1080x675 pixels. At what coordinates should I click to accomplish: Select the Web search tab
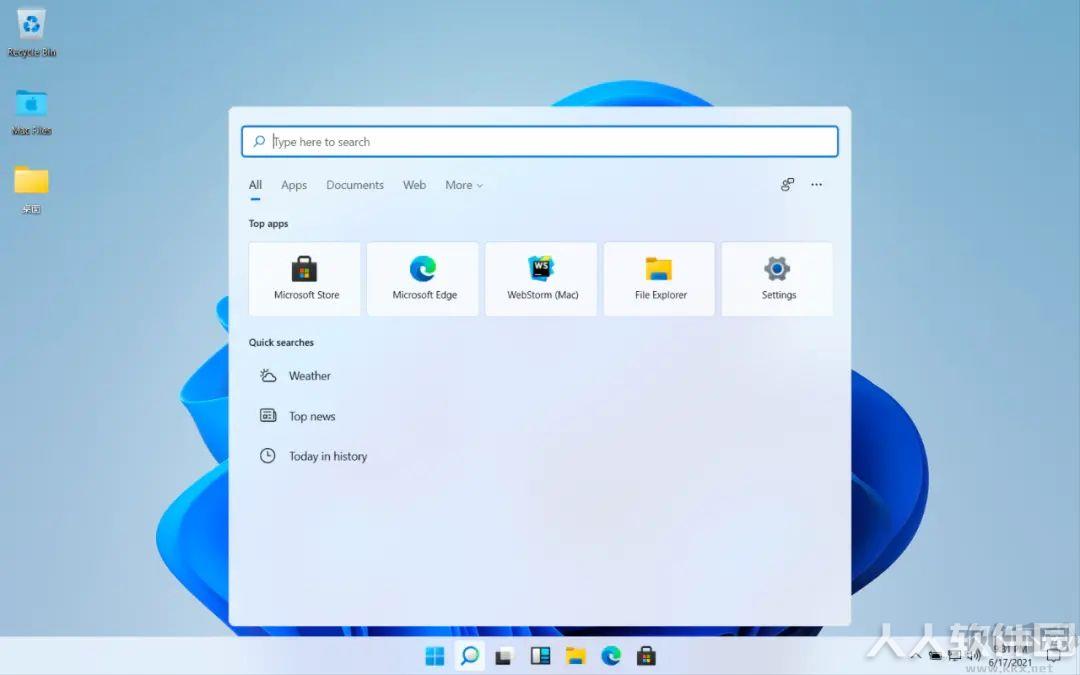414,185
